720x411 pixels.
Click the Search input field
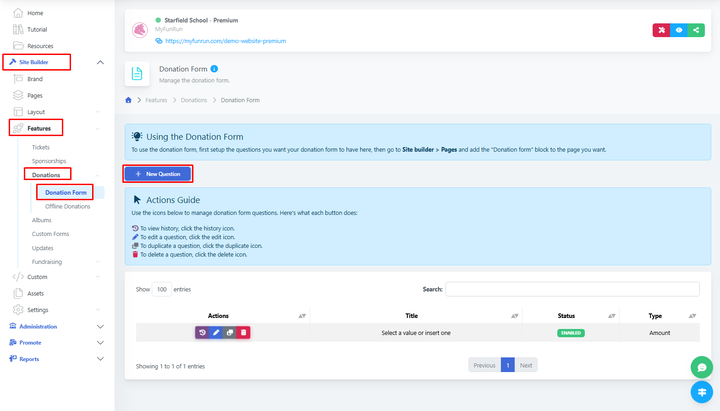572,289
